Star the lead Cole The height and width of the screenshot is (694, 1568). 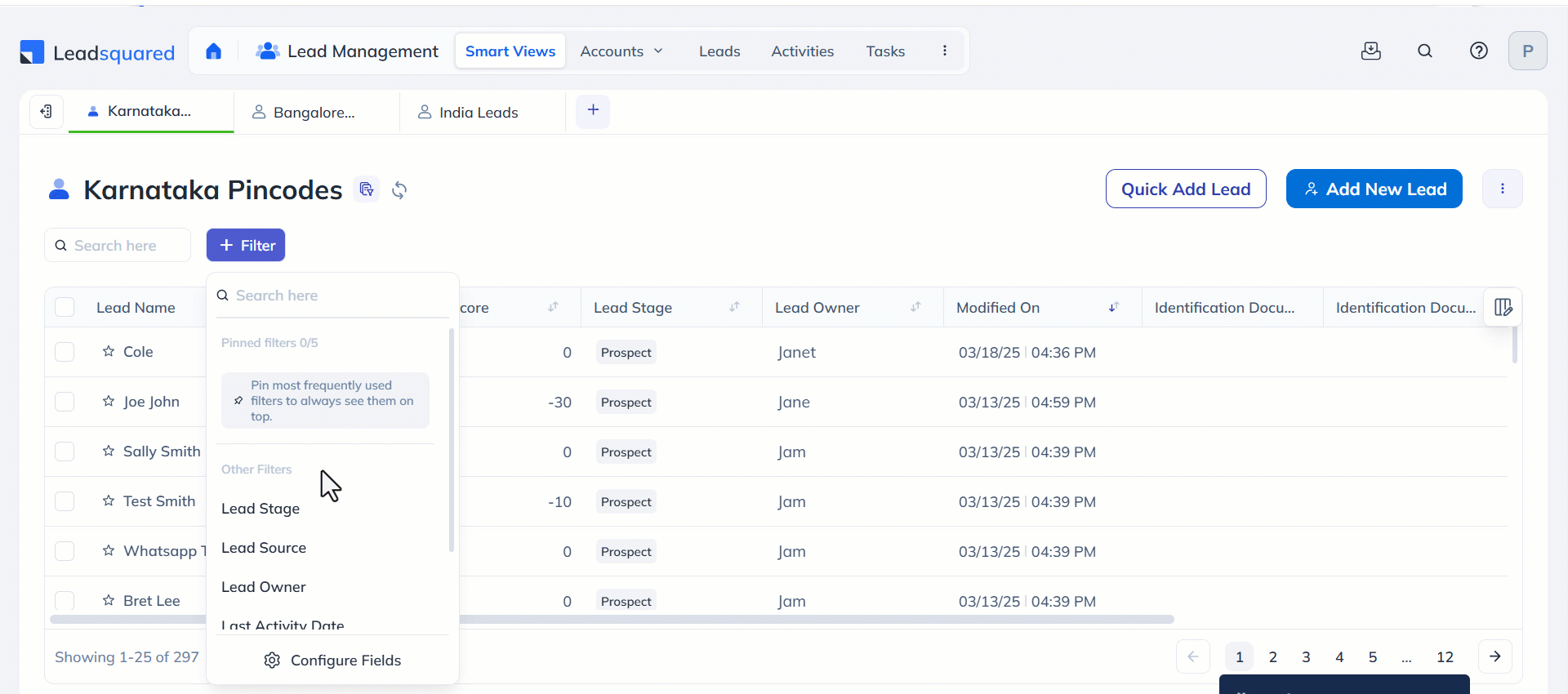109,351
